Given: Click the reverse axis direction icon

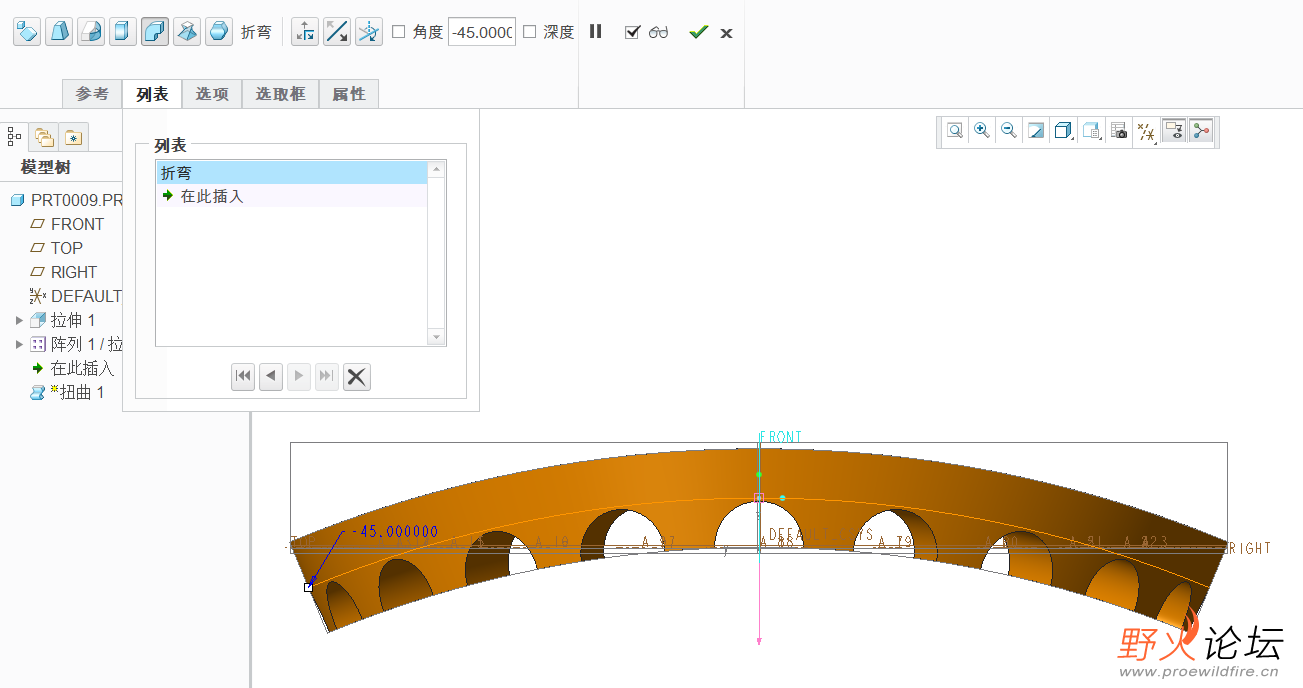Looking at the screenshot, I should [x=337, y=32].
